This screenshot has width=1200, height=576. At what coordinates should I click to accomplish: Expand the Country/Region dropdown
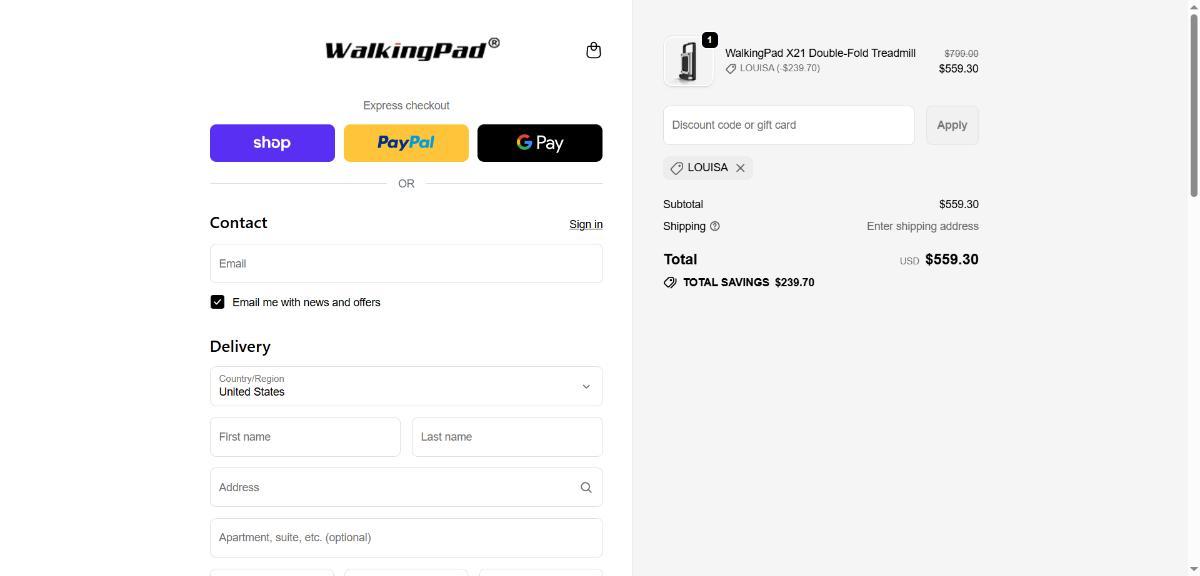point(406,386)
